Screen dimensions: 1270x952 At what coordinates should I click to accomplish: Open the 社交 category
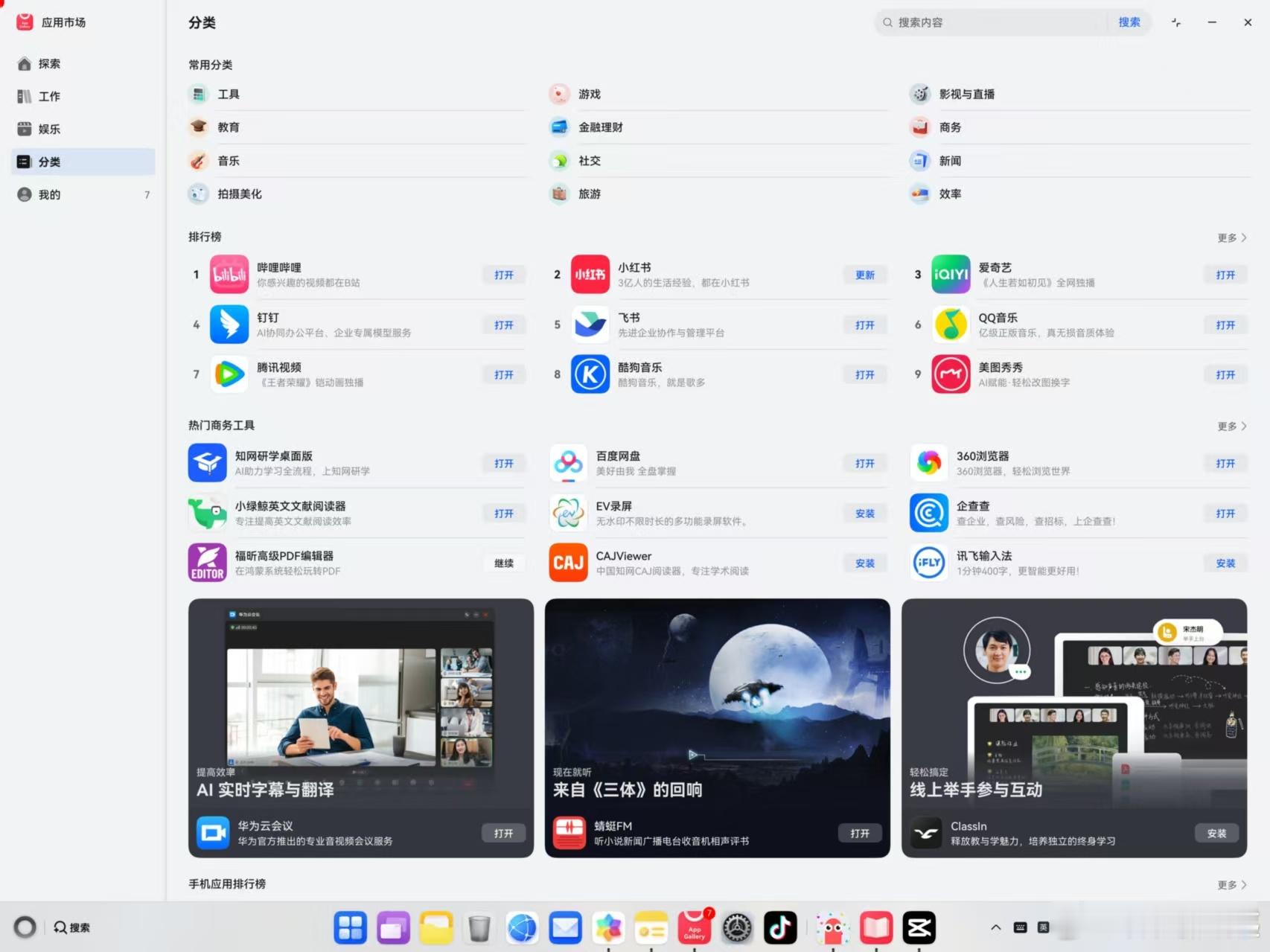click(x=718, y=161)
